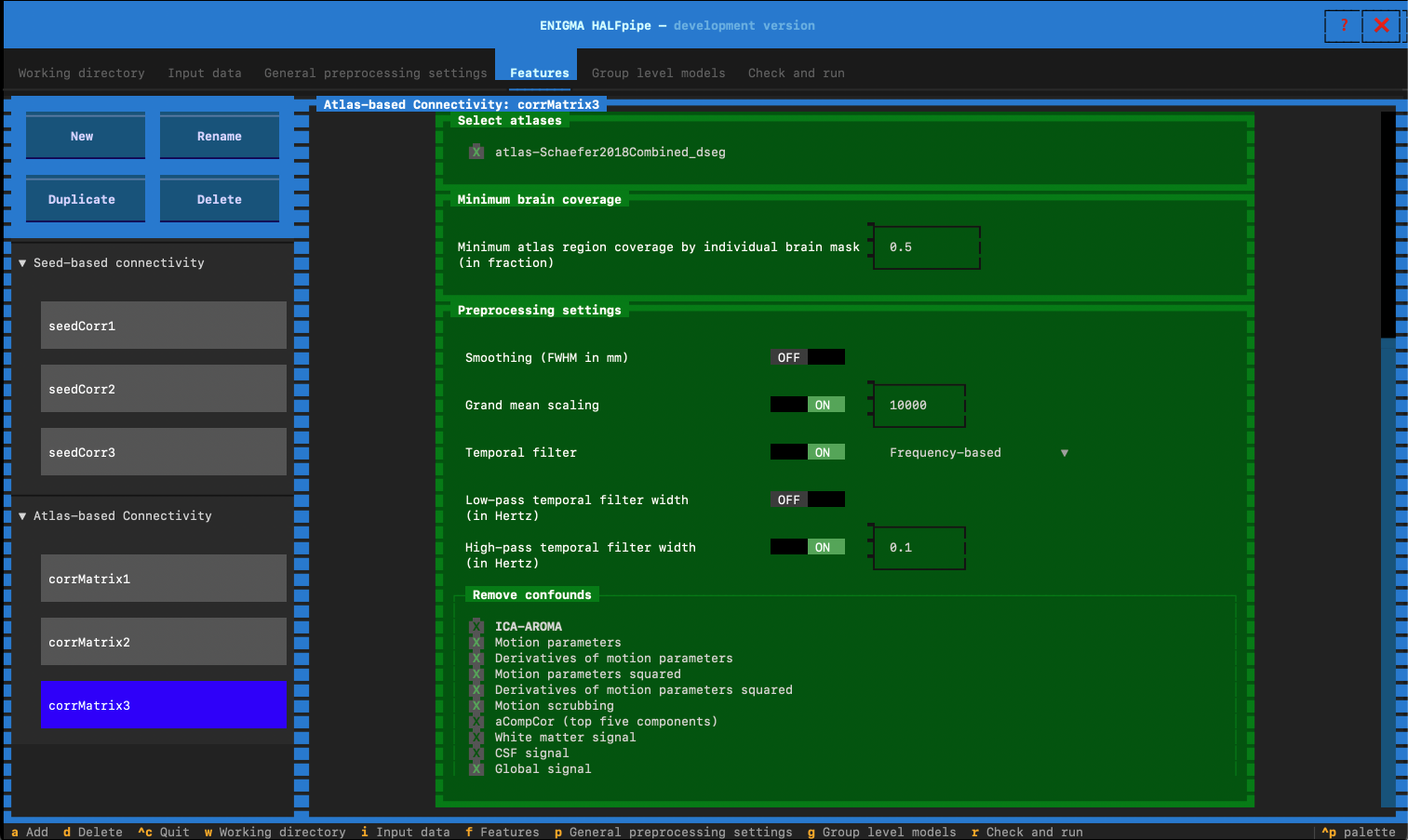Screen dimensions: 1408x840
Task: Click the Delete feature button
Action: [220, 199]
